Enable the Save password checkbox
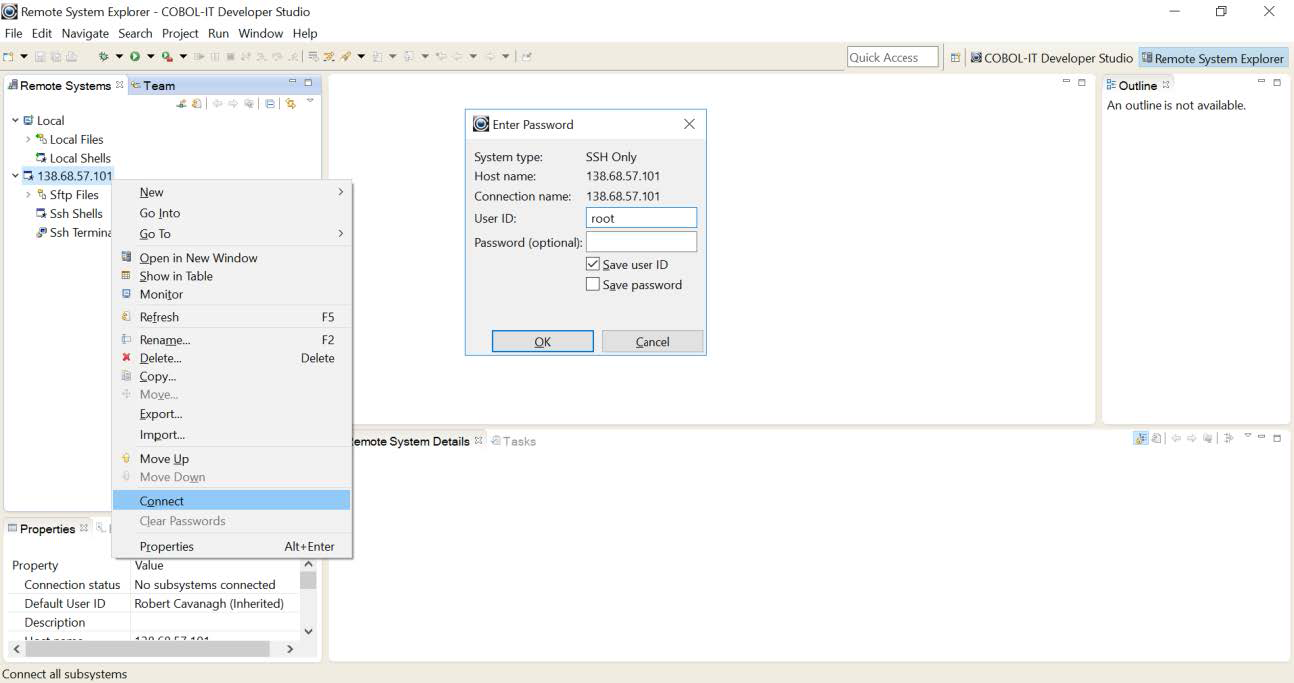The width and height of the screenshot is (1294, 683). [x=593, y=285]
